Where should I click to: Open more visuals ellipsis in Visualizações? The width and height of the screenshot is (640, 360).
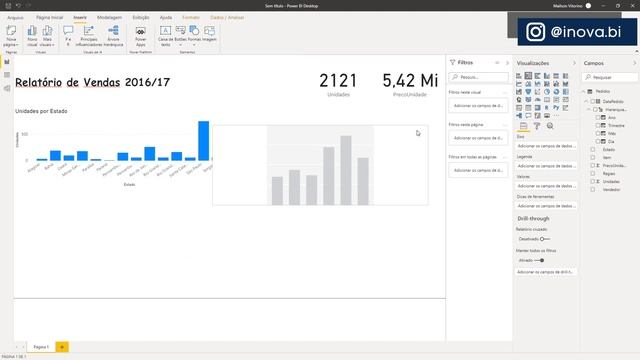click(556, 116)
